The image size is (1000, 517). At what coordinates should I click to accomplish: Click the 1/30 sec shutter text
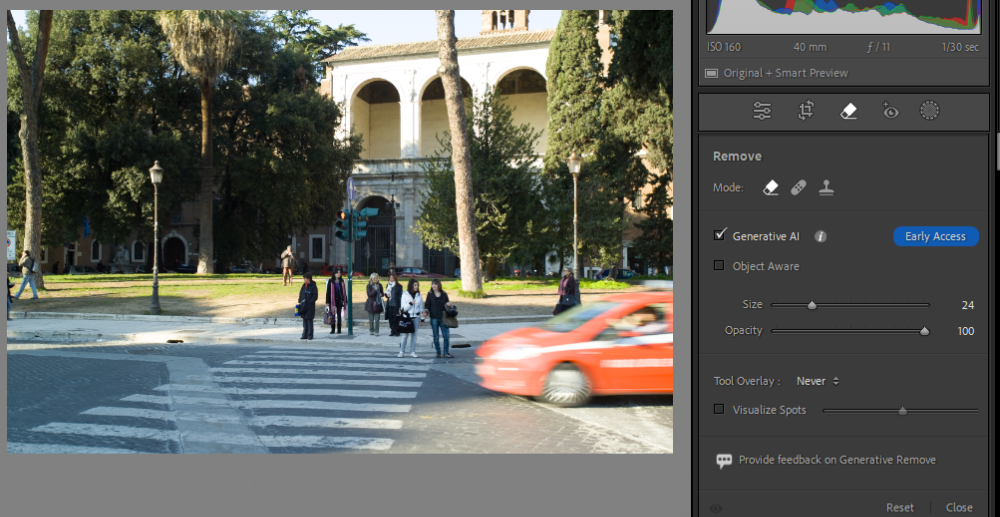tap(960, 47)
